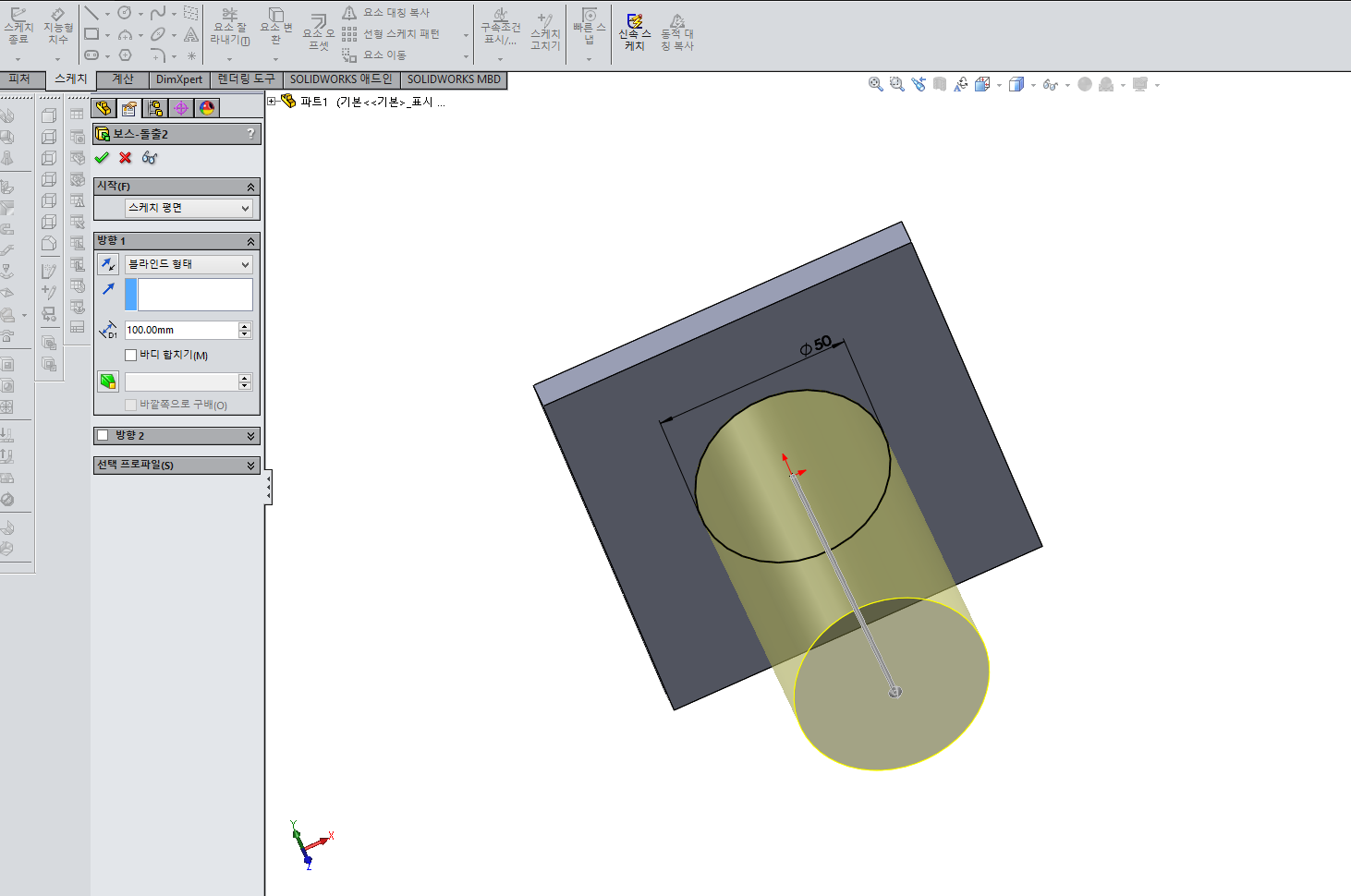Open the Features (피처) tab
Viewport: 1351px width, 896px height.
(x=20, y=79)
